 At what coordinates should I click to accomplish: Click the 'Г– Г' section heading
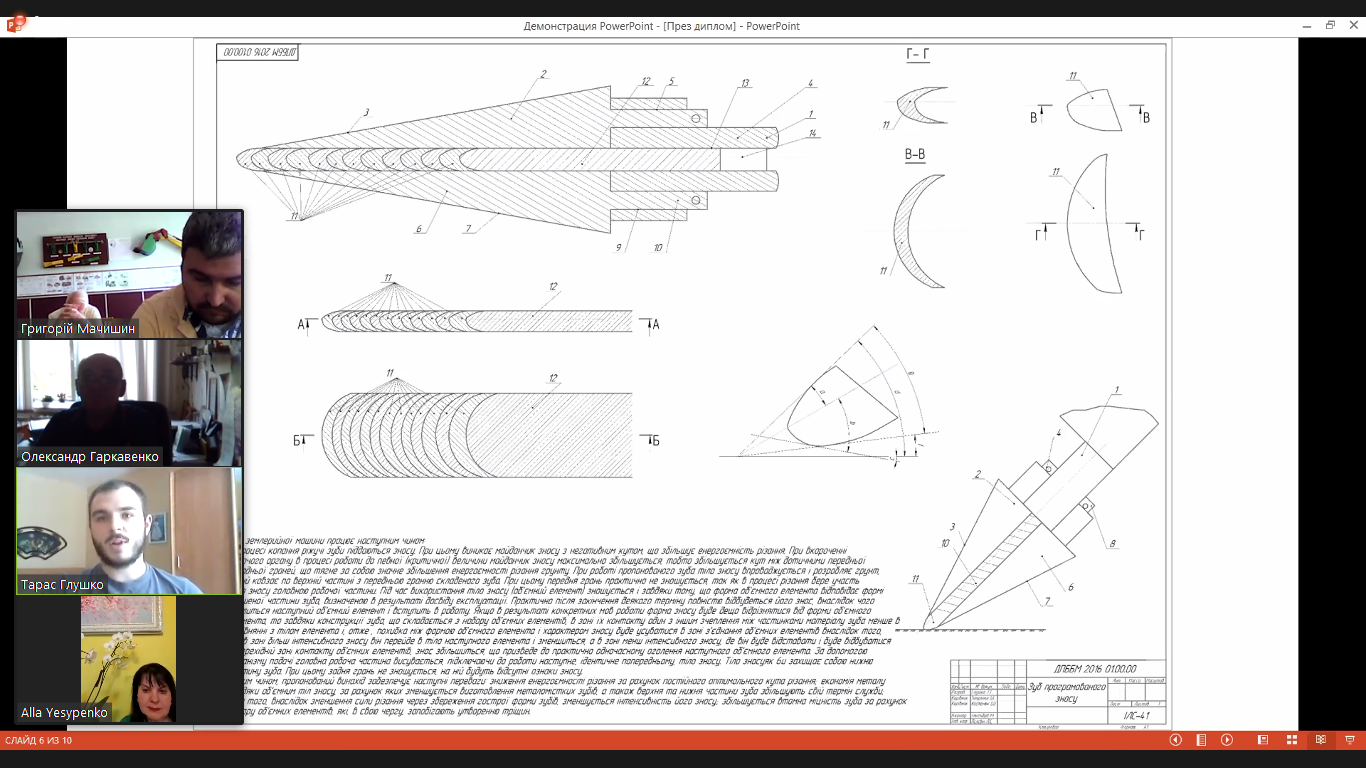917,55
